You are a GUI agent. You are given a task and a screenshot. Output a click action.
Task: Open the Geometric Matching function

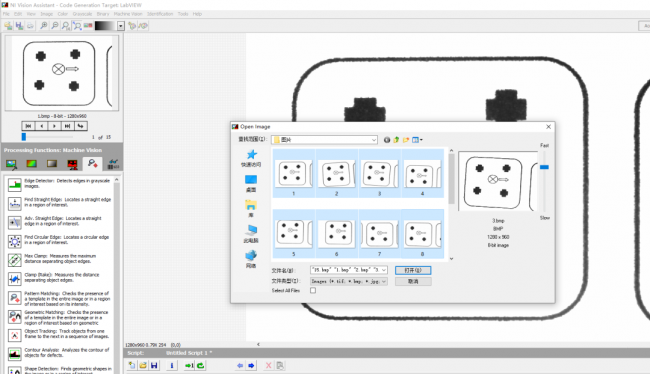tap(59, 317)
